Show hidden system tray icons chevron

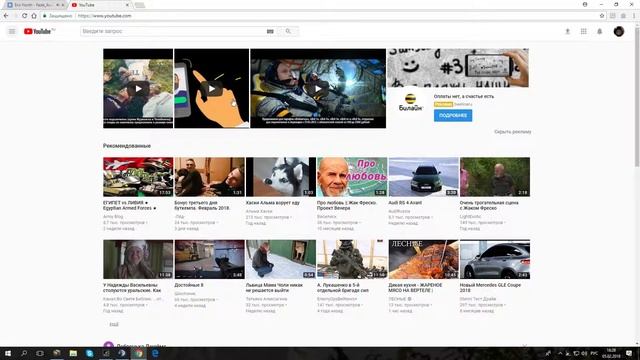[x=560, y=353]
